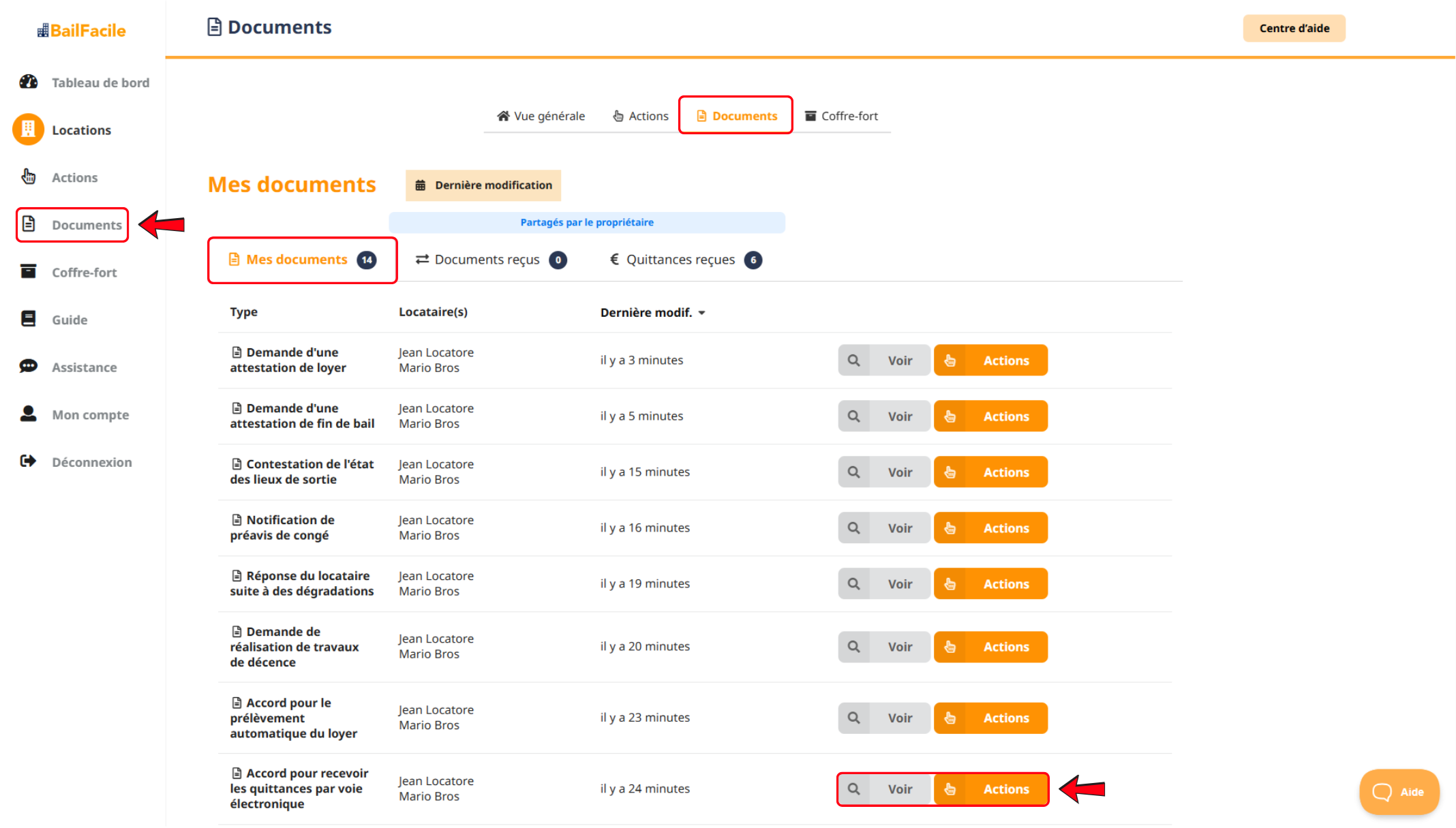Click the Mon compte user icon
The width and height of the screenshot is (1456, 828).
click(29, 414)
